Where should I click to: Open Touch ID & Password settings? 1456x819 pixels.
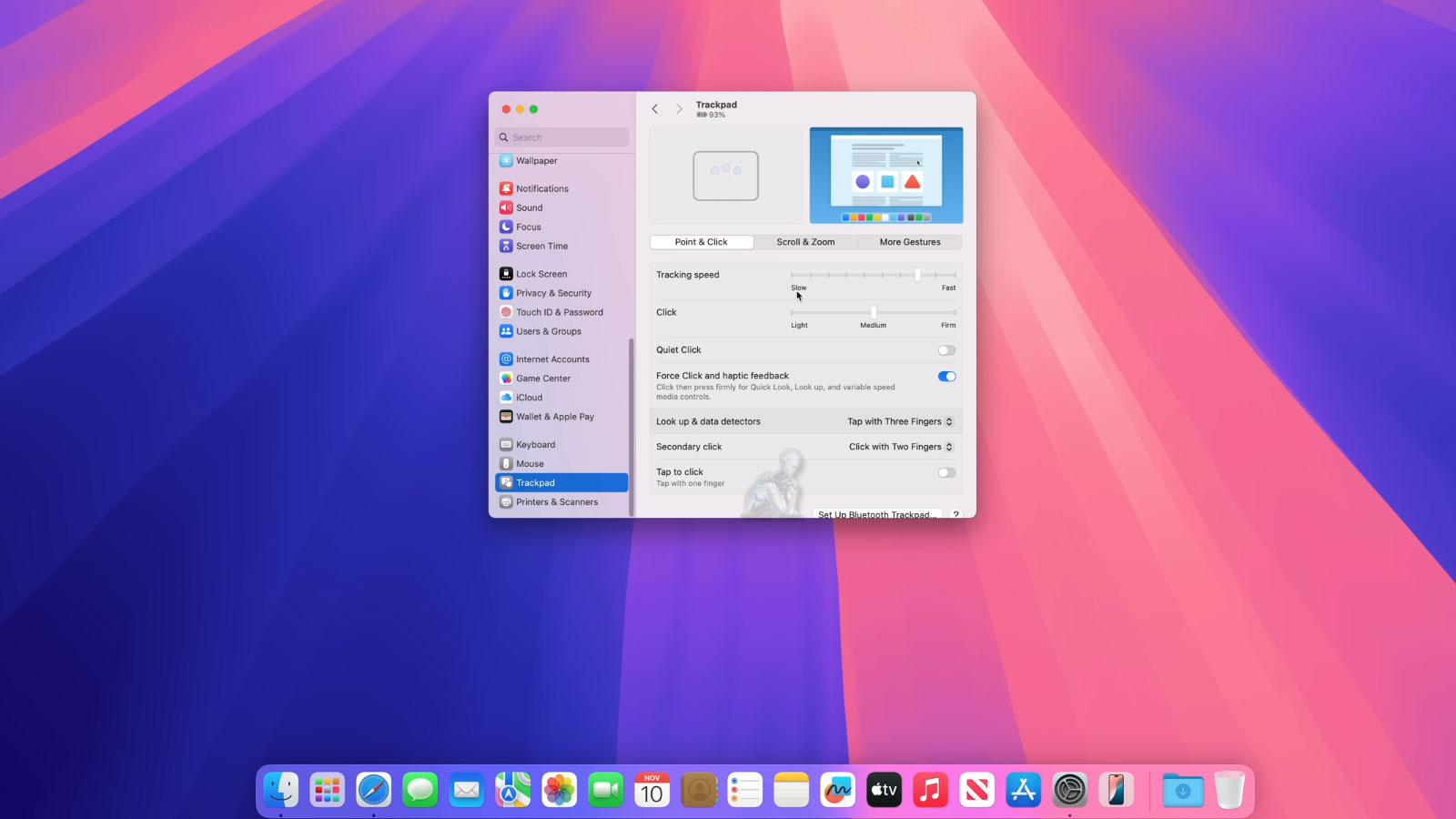(561, 312)
